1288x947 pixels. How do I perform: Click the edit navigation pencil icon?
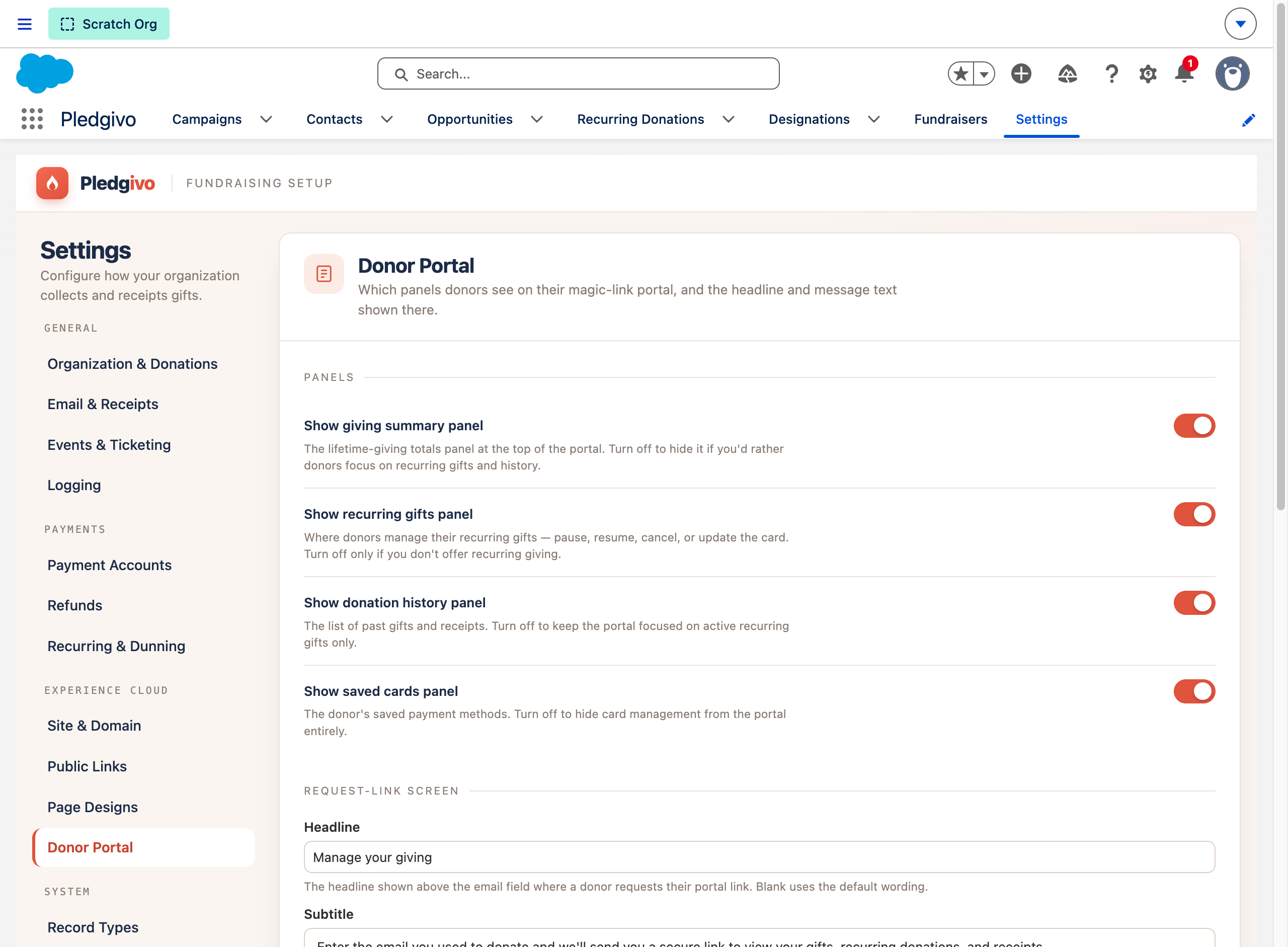[x=1248, y=120]
